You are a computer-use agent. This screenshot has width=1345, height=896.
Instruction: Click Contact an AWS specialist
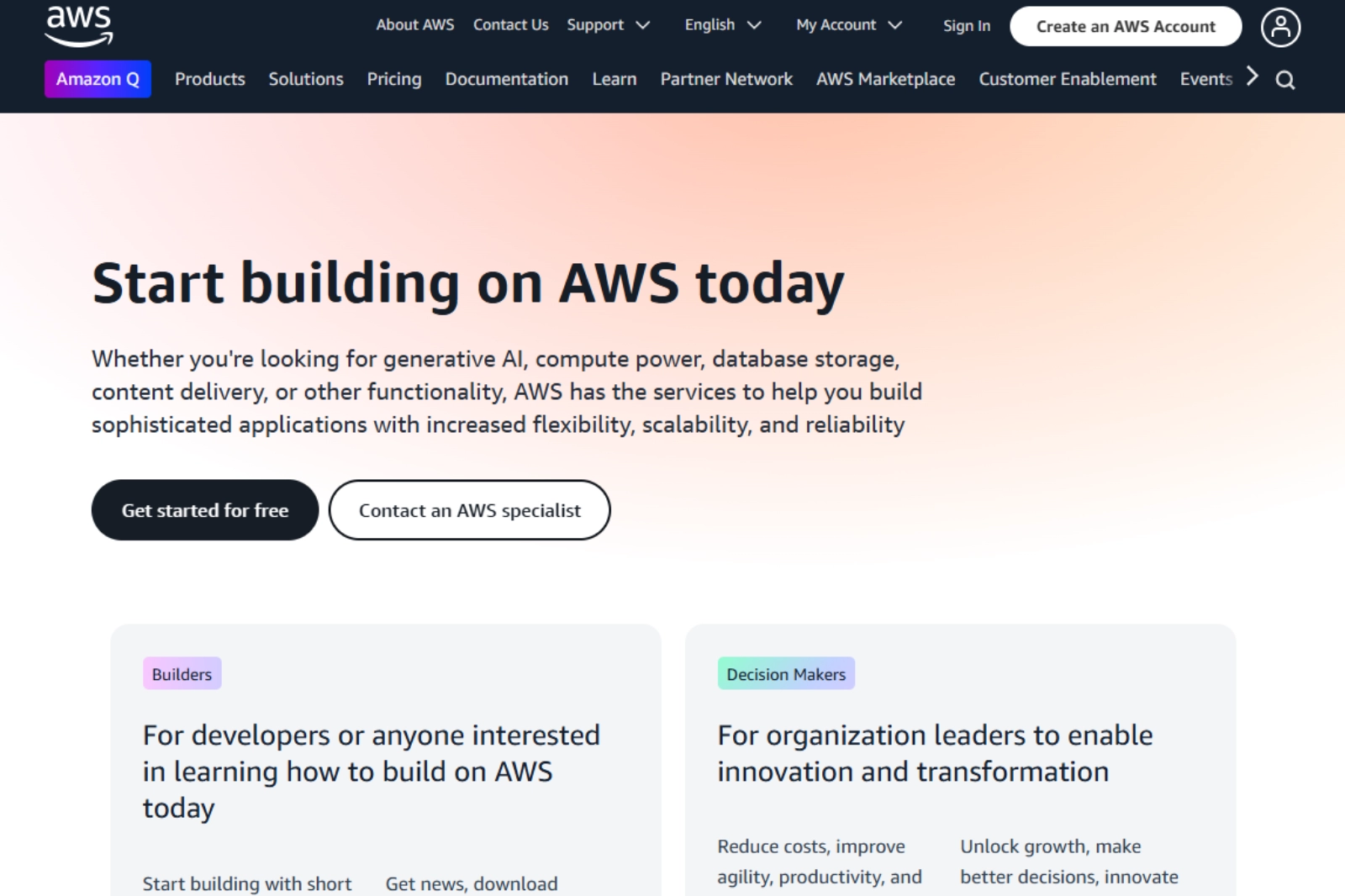(469, 509)
